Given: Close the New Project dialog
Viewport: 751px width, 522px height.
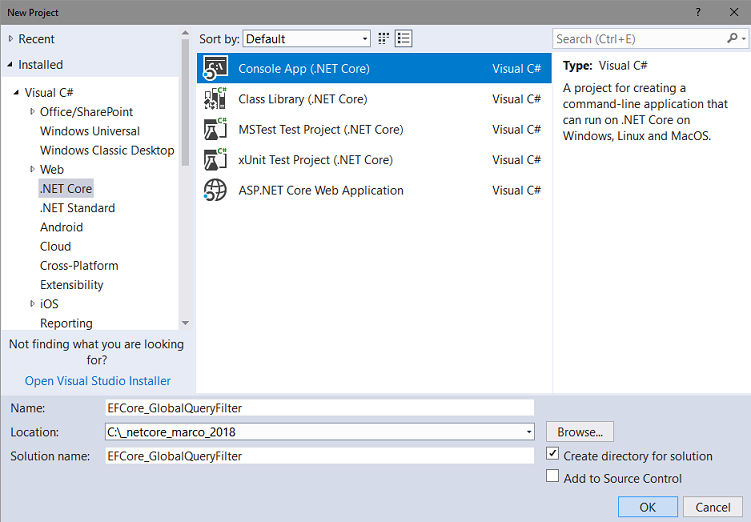Looking at the screenshot, I should (734, 12).
